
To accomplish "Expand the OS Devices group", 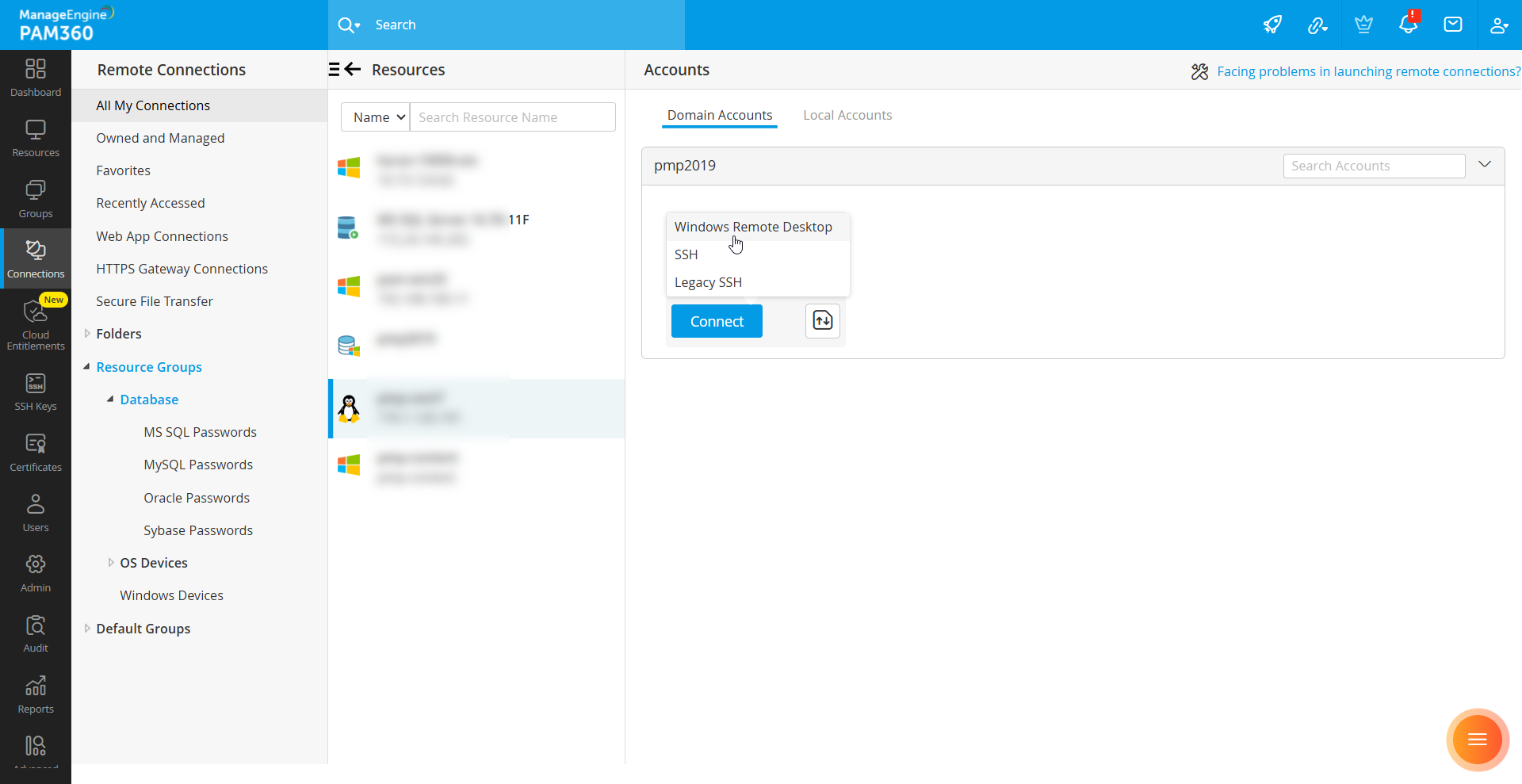I will click(x=111, y=563).
